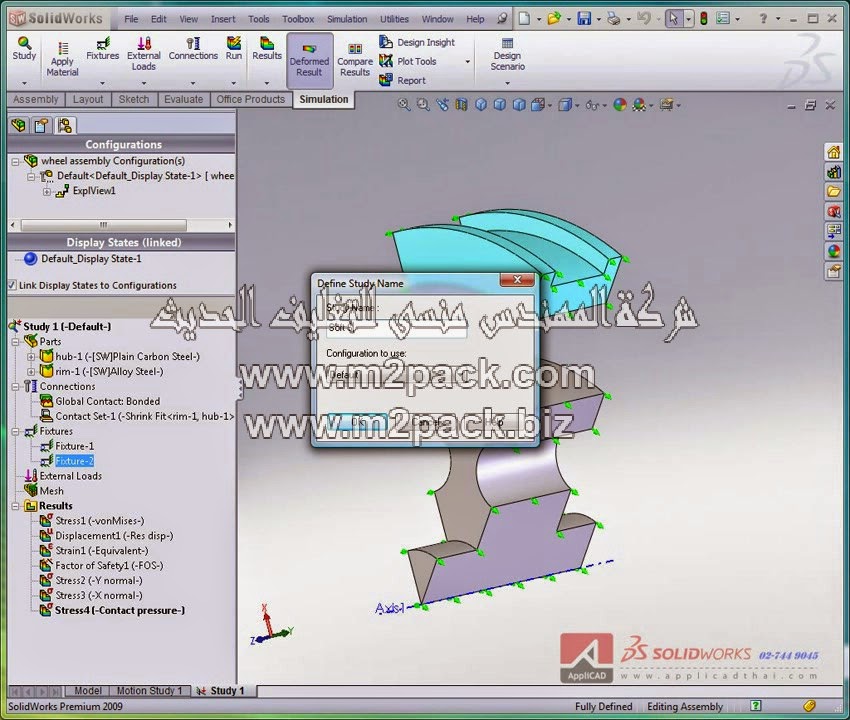Switch to the Evaluate tab
This screenshot has width=850, height=720.
(183, 99)
